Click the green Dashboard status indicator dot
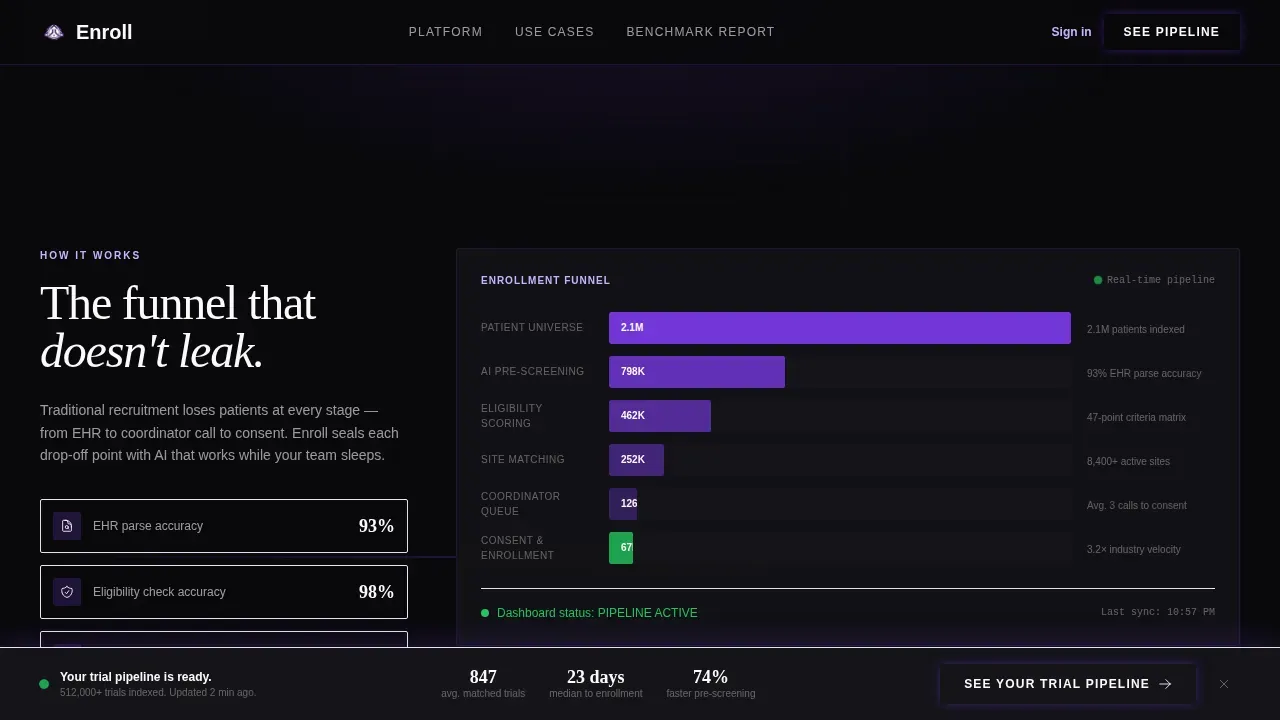 coord(485,613)
